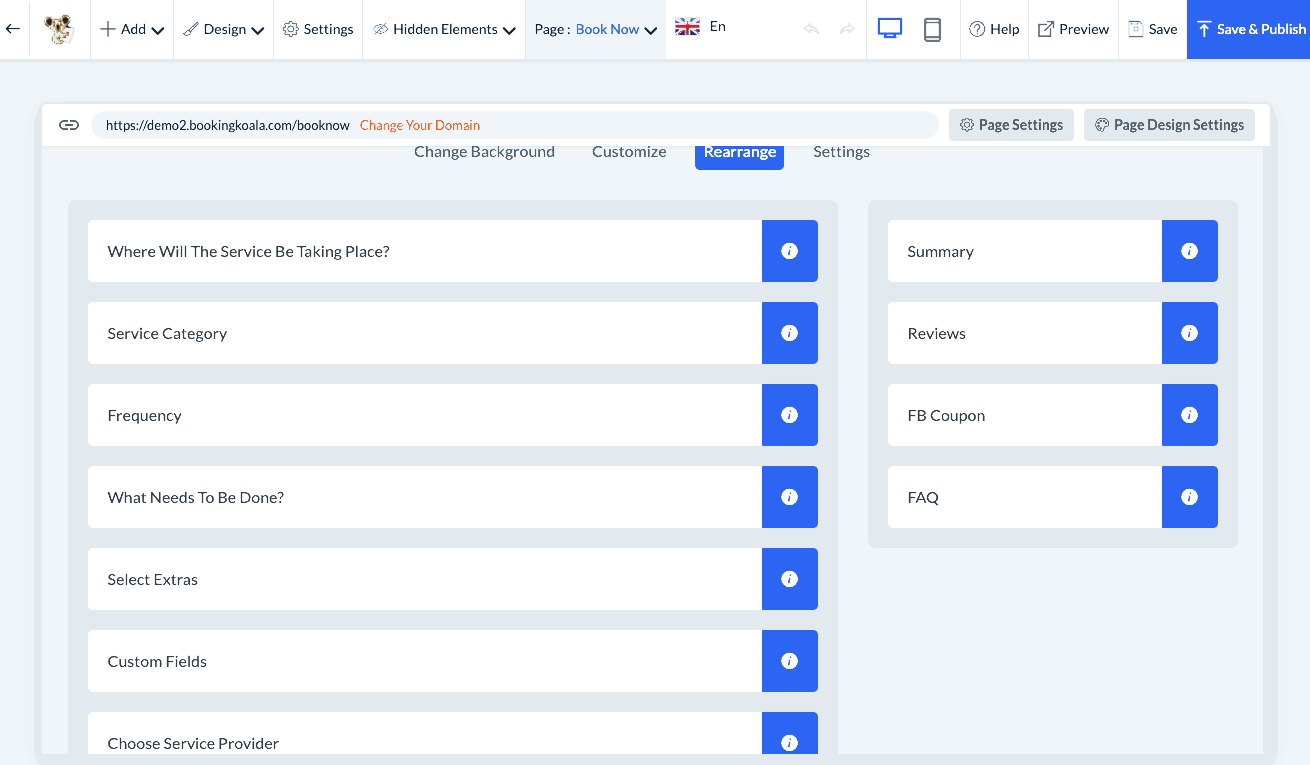This screenshot has height=765, width=1310.
Task: Click the back arrow icon
Action: 13,29
